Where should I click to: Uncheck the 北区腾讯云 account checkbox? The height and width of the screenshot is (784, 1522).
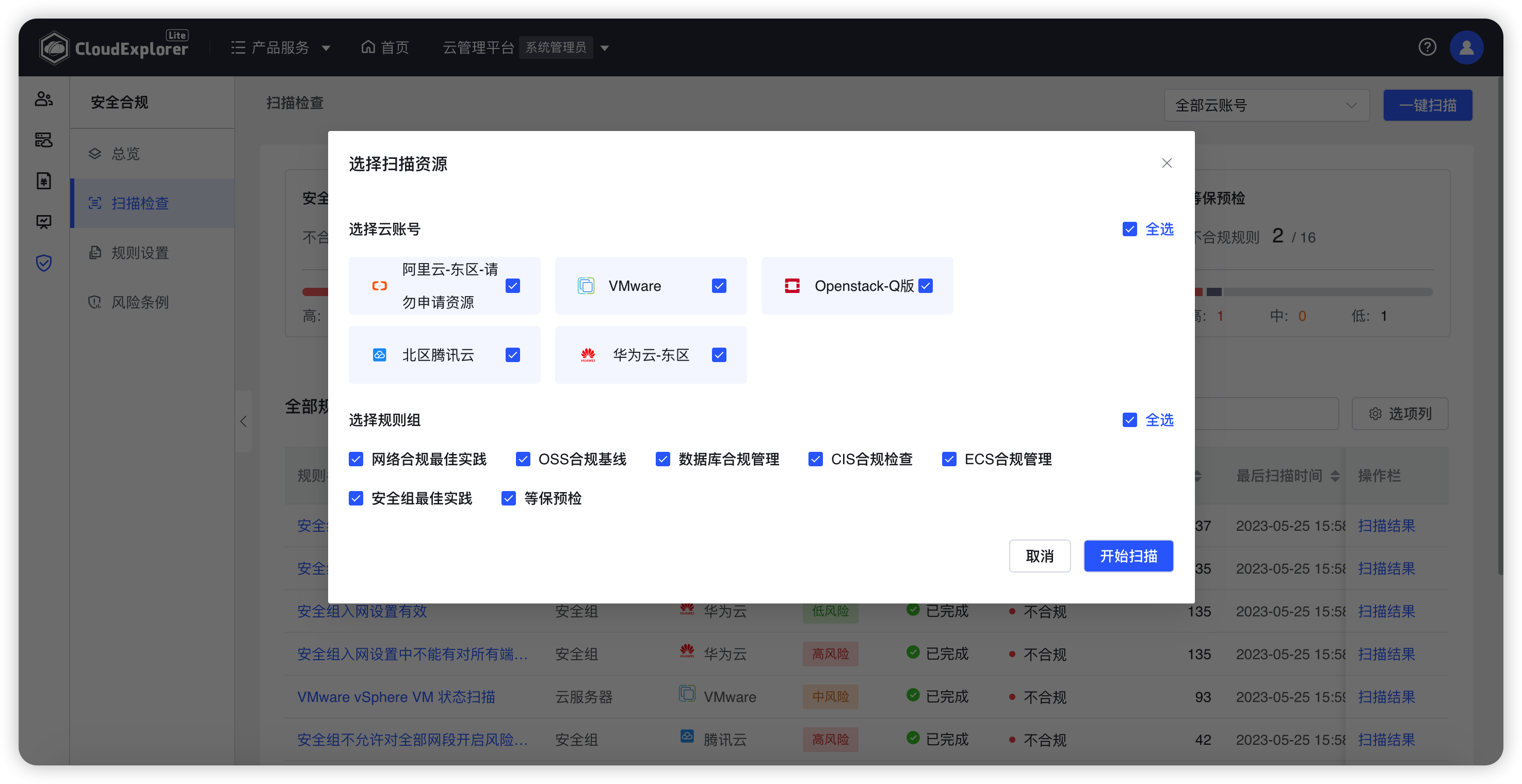click(x=512, y=354)
